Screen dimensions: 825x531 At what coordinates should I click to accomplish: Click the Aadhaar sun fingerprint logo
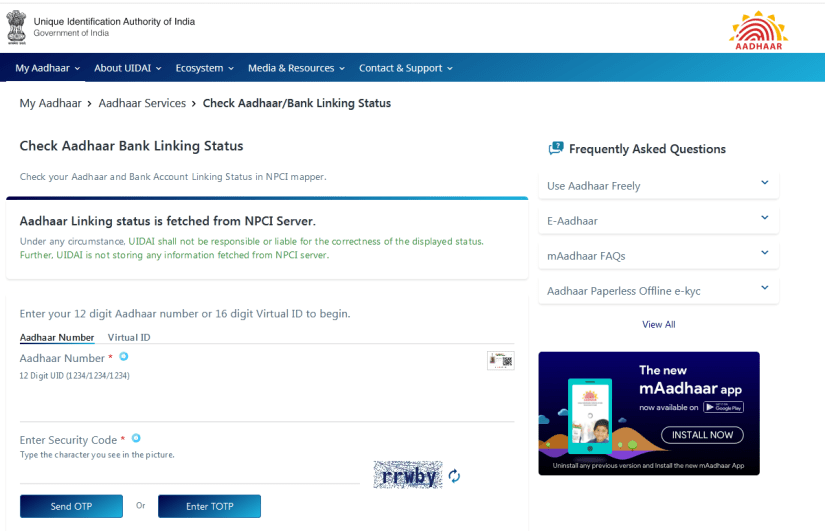(x=758, y=31)
